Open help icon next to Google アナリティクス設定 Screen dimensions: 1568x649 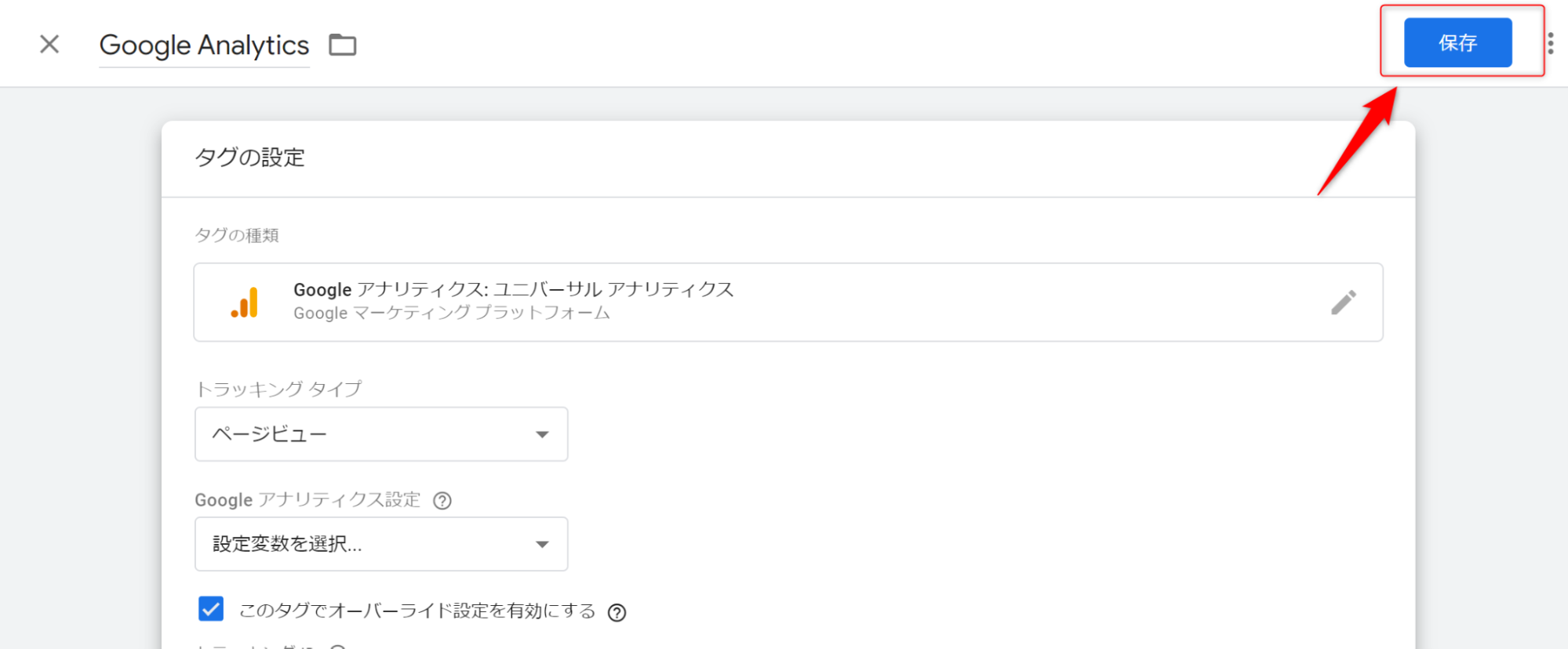click(x=442, y=501)
